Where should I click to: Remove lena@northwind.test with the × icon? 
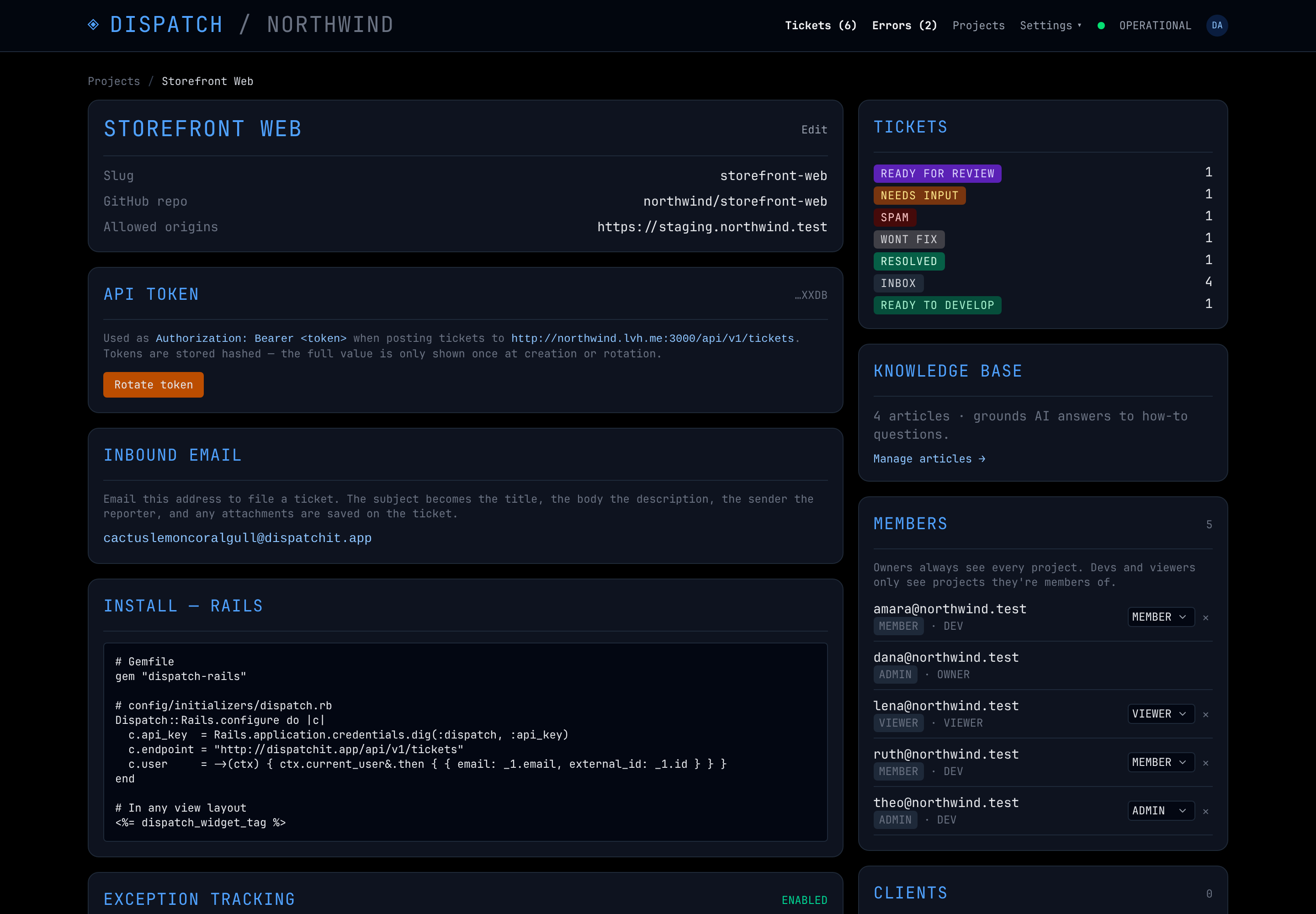(x=1205, y=714)
